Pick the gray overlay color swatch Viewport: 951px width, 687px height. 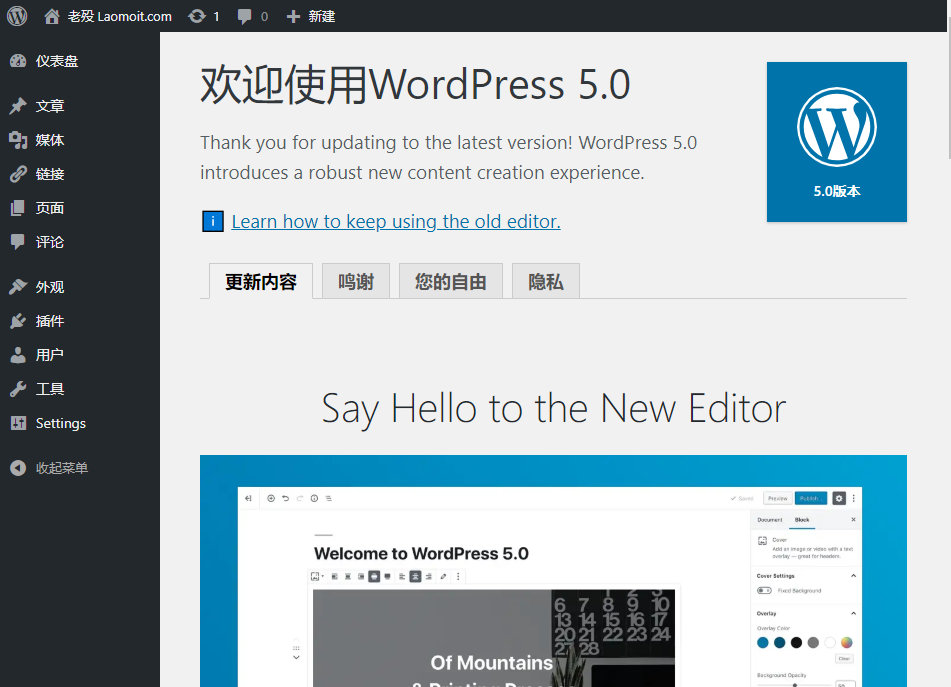point(813,643)
